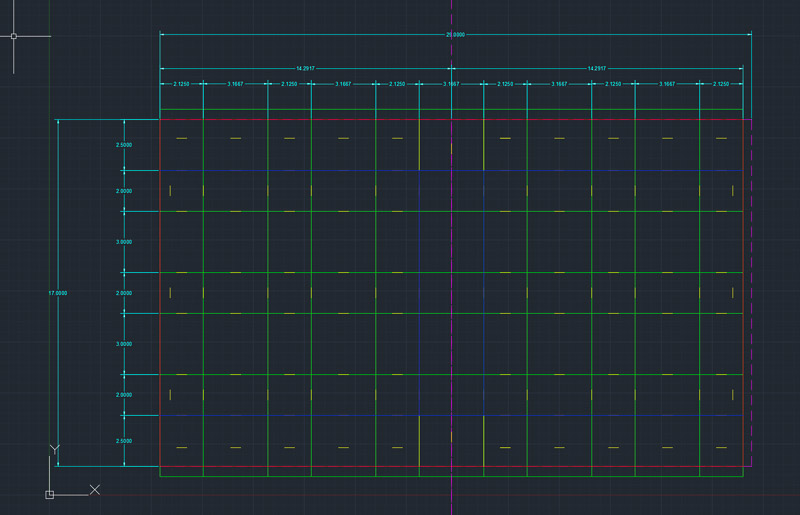Pick the lower 3.0000 vertical dimension text
Viewport: 800px width, 515px height.
coord(124,344)
